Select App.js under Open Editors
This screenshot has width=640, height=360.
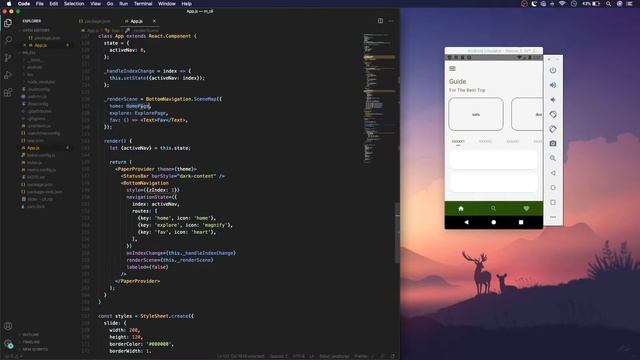40,45
